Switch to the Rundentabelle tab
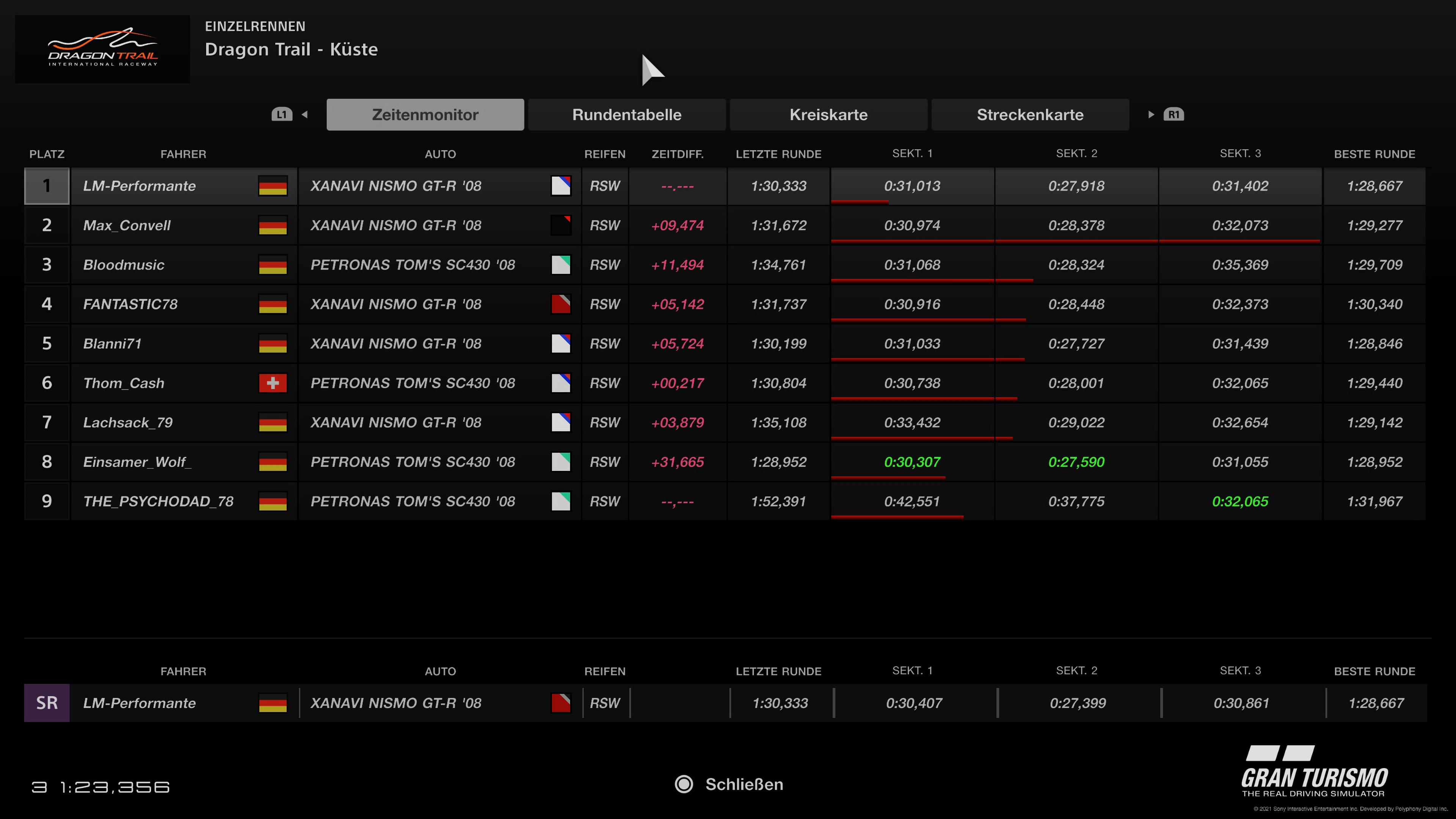Image resolution: width=1456 pixels, height=819 pixels. pyautogui.click(x=626, y=115)
